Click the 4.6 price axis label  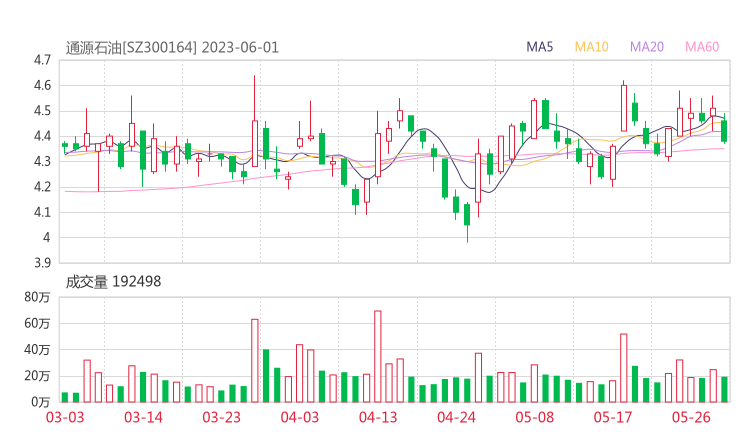pos(42,85)
